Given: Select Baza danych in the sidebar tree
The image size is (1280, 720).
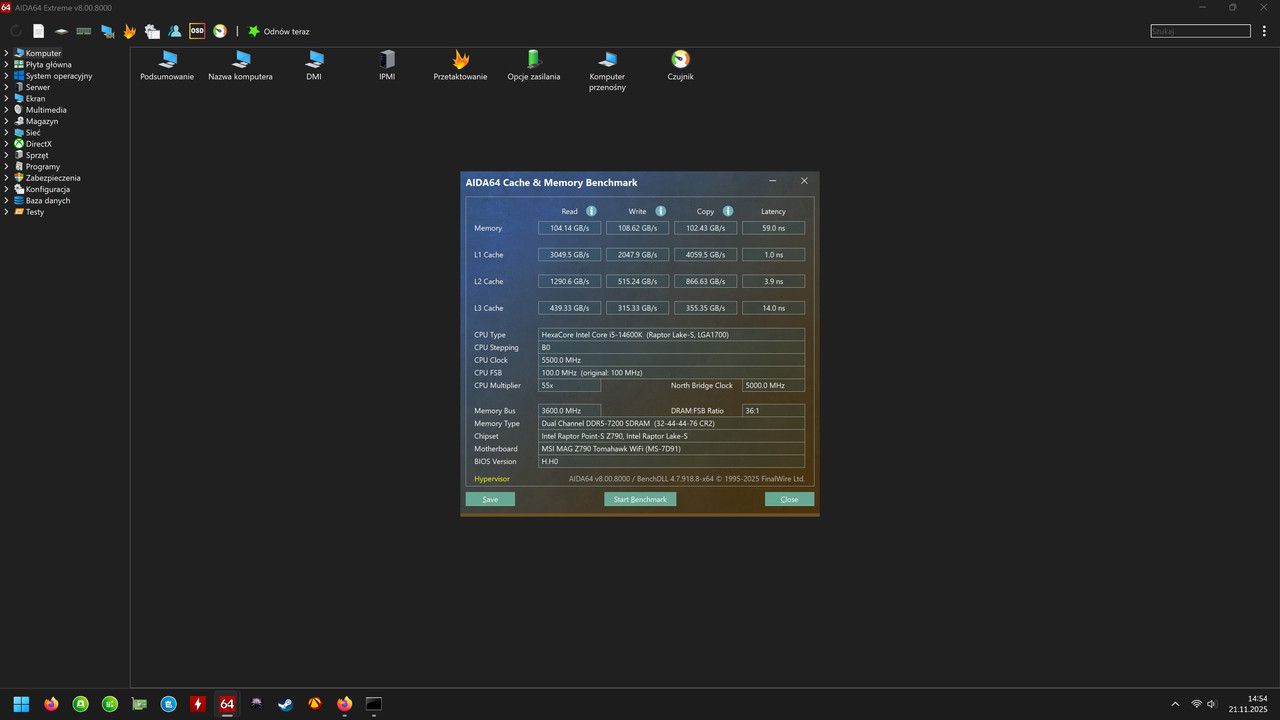Looking at the screenshot, I should (x=48, y=200).
